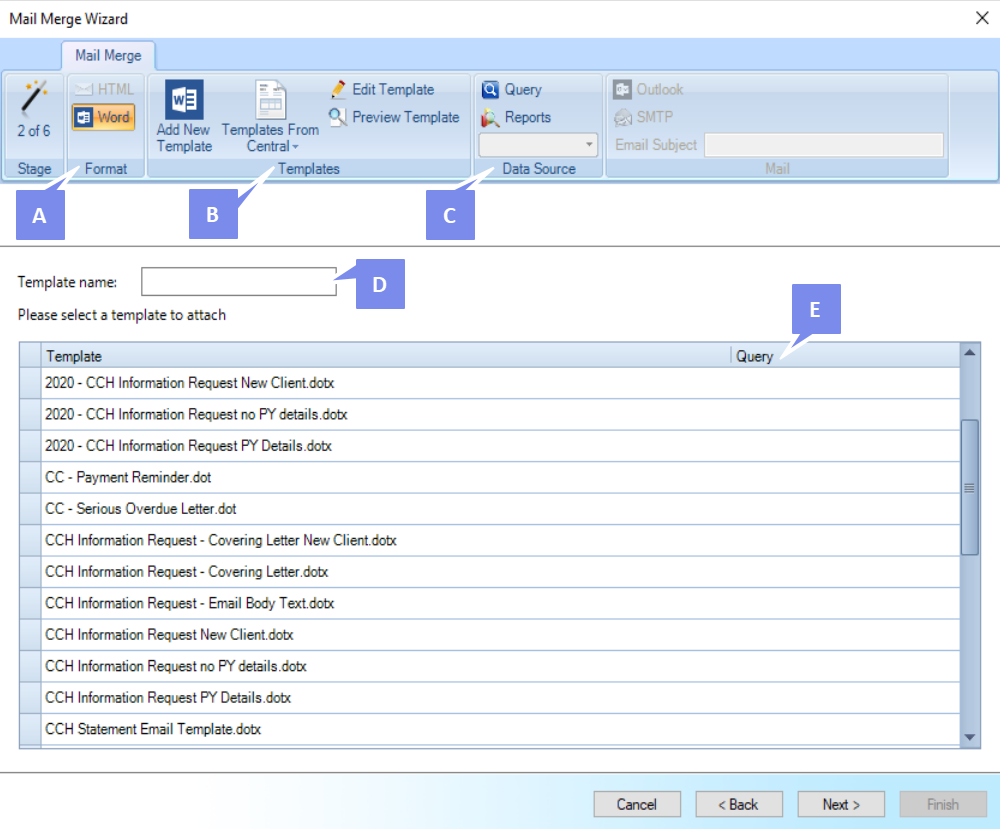Click the row selector beside CC - Payment Reminder.dot
The image size is (1000, 829).
pyautogui.click(x=30, y=477)
